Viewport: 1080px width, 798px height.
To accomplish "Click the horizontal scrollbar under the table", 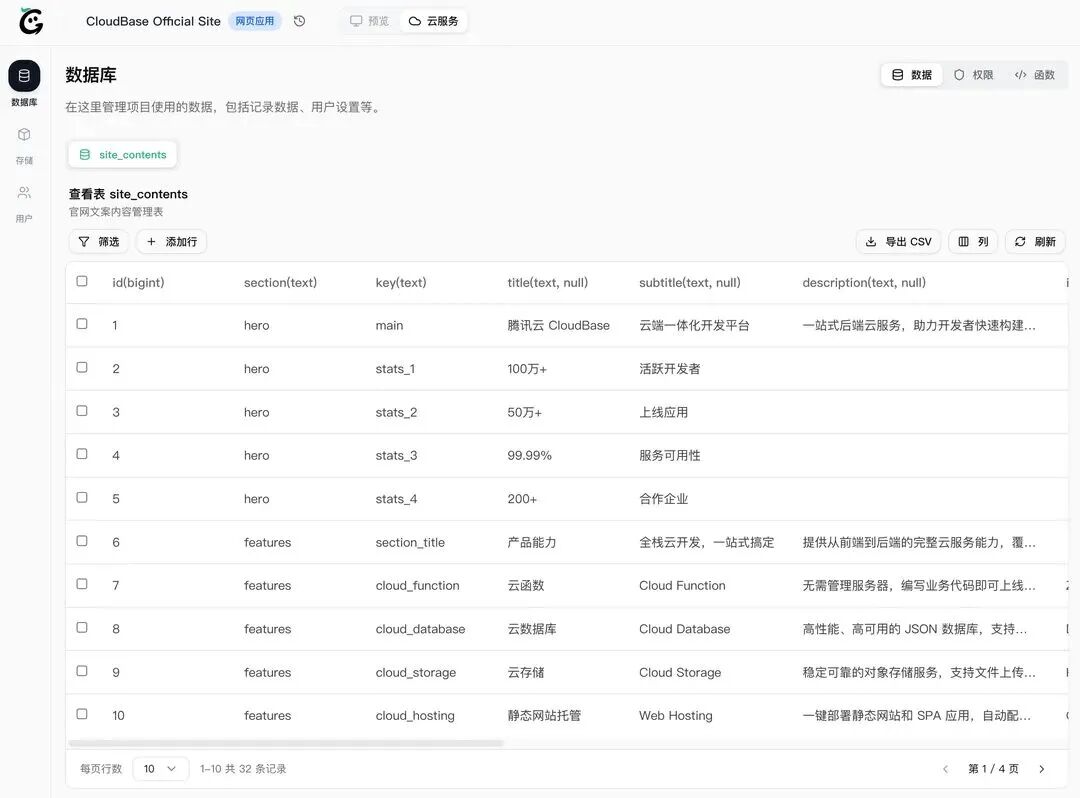I will coord(286,744).
